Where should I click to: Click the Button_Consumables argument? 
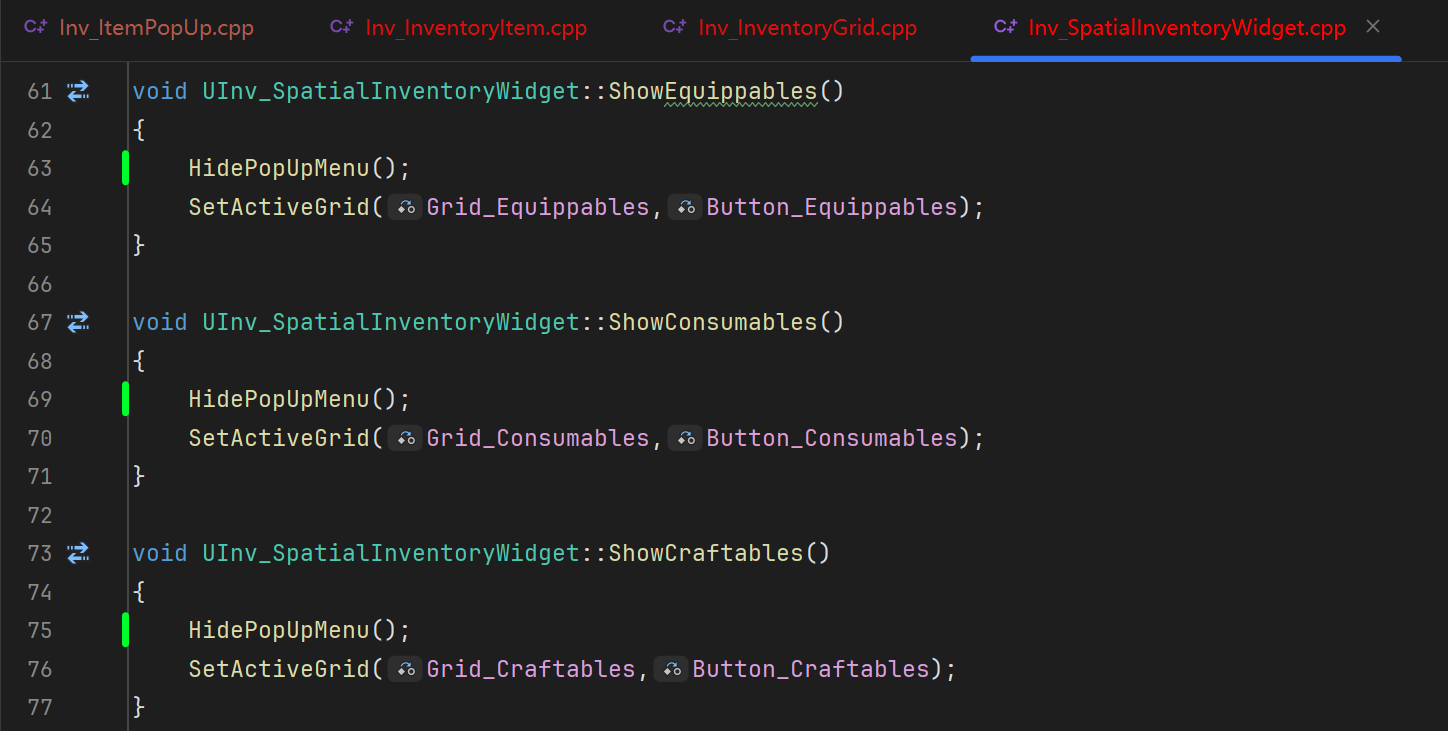click(832, 438)
